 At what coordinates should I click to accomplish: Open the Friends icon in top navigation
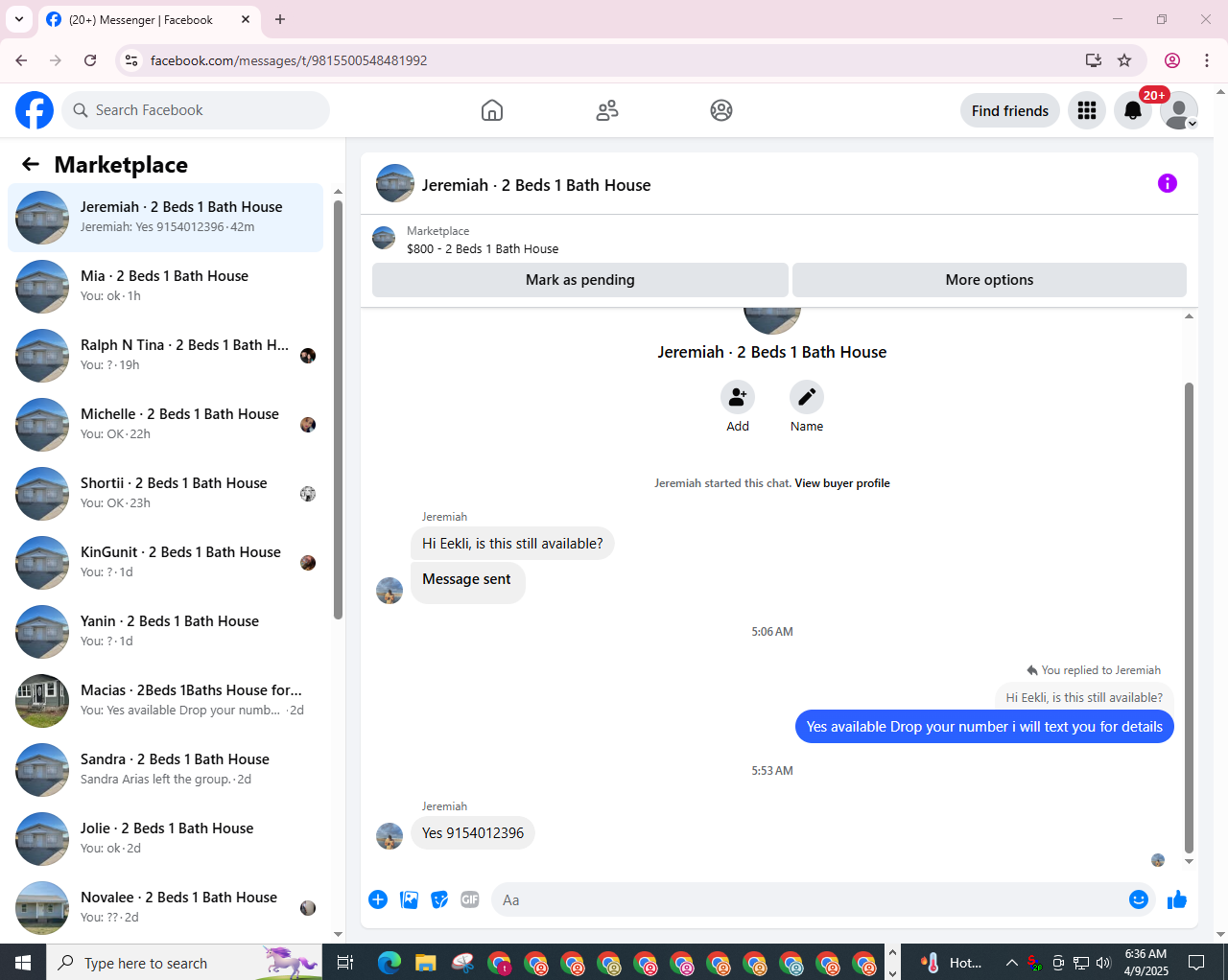[607, 110]
